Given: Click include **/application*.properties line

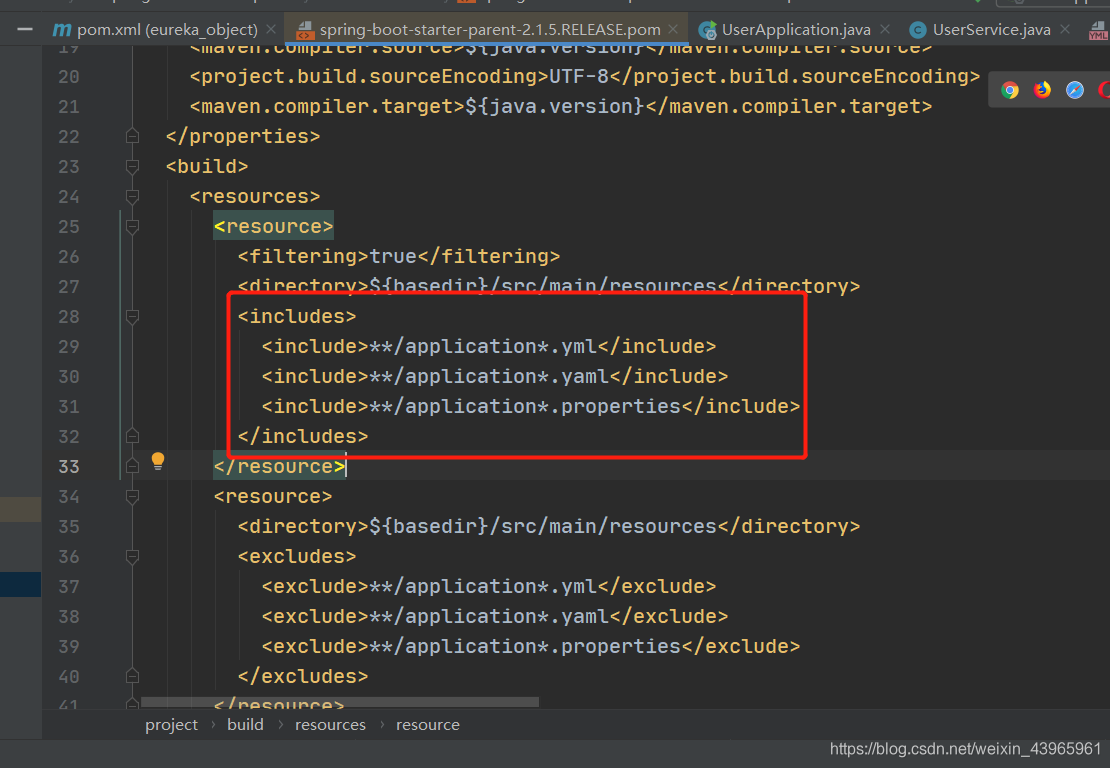Looking at the screenshot, I should coord(531,406).
